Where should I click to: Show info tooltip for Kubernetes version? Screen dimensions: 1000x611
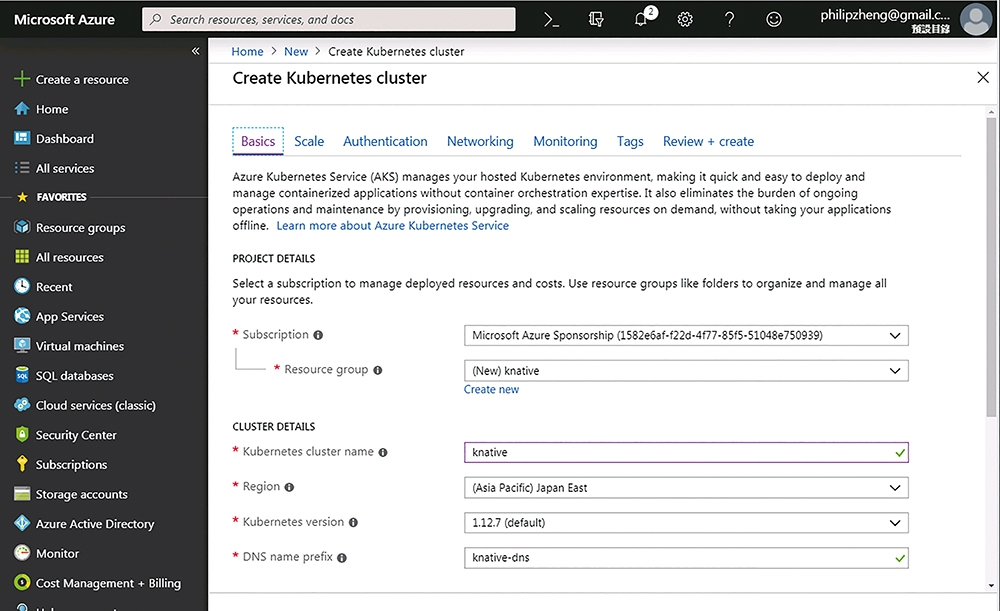tap(353, 522)
